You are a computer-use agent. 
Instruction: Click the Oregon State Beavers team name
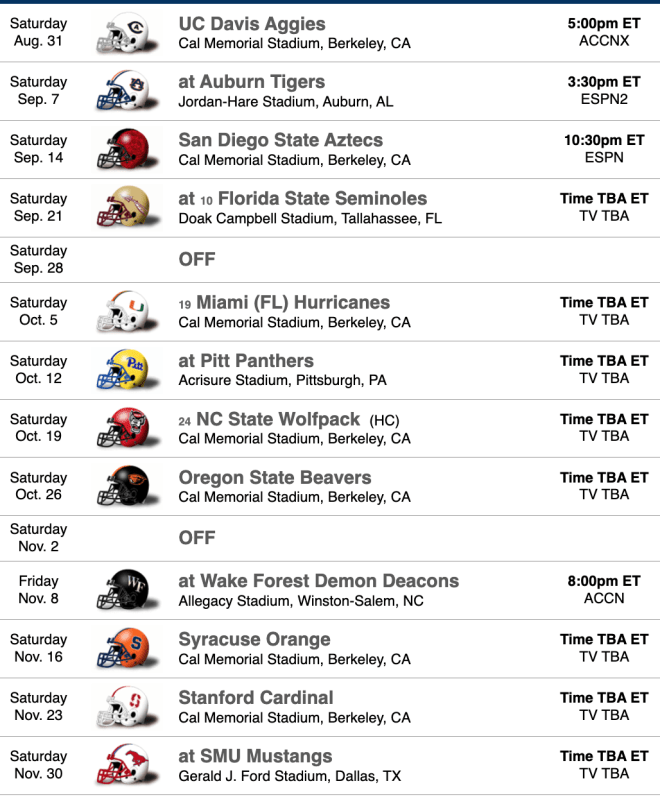(275, 478)
